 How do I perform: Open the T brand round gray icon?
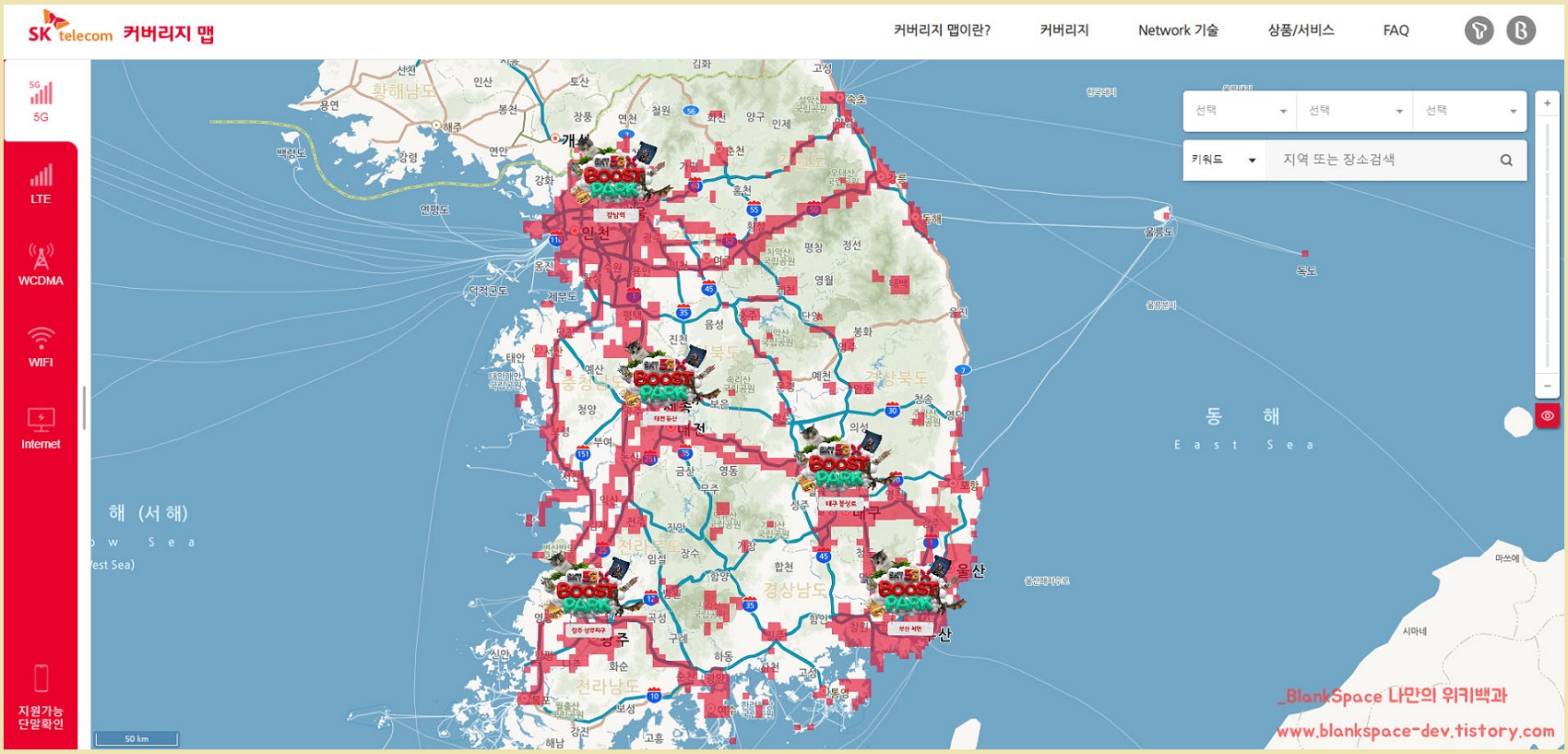(1479, 30)
